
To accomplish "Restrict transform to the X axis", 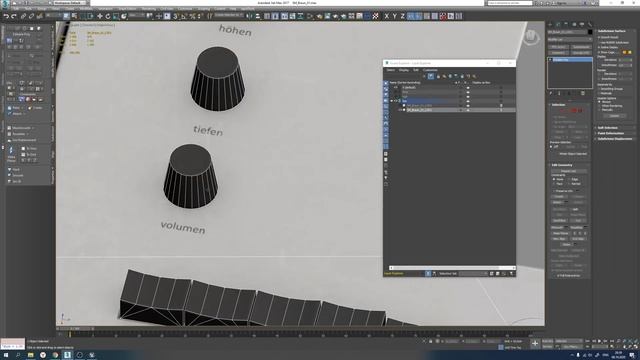I will (x=387, y=16).
